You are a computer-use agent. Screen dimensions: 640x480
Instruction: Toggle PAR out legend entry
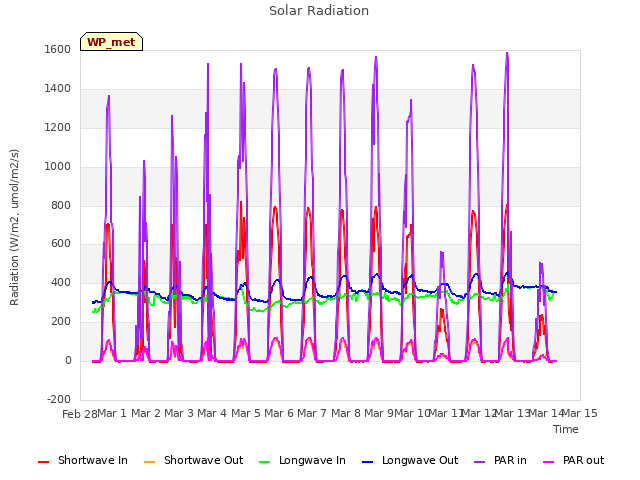coord(573,460)
